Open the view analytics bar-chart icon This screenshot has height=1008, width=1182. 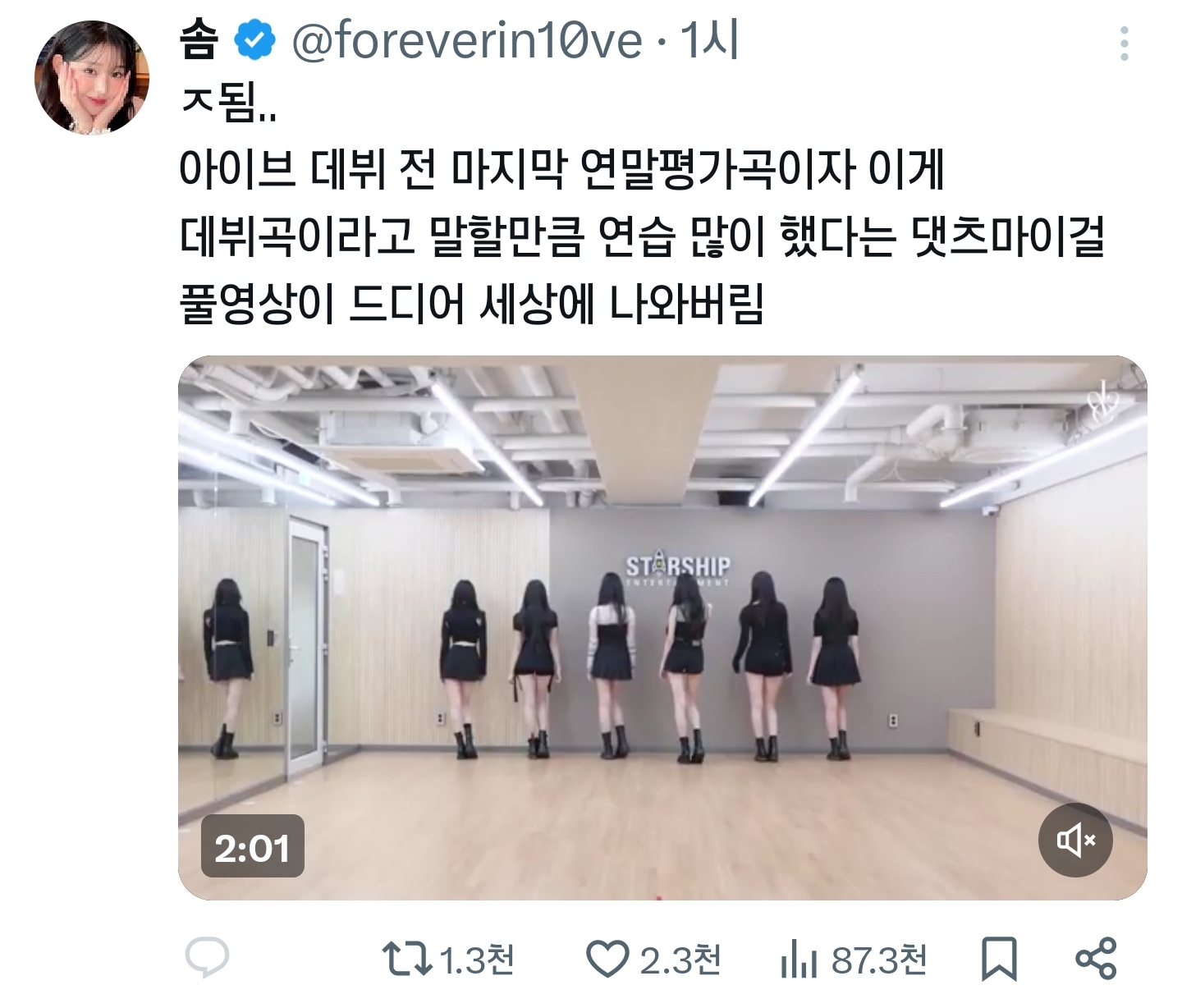pos(799,959)
